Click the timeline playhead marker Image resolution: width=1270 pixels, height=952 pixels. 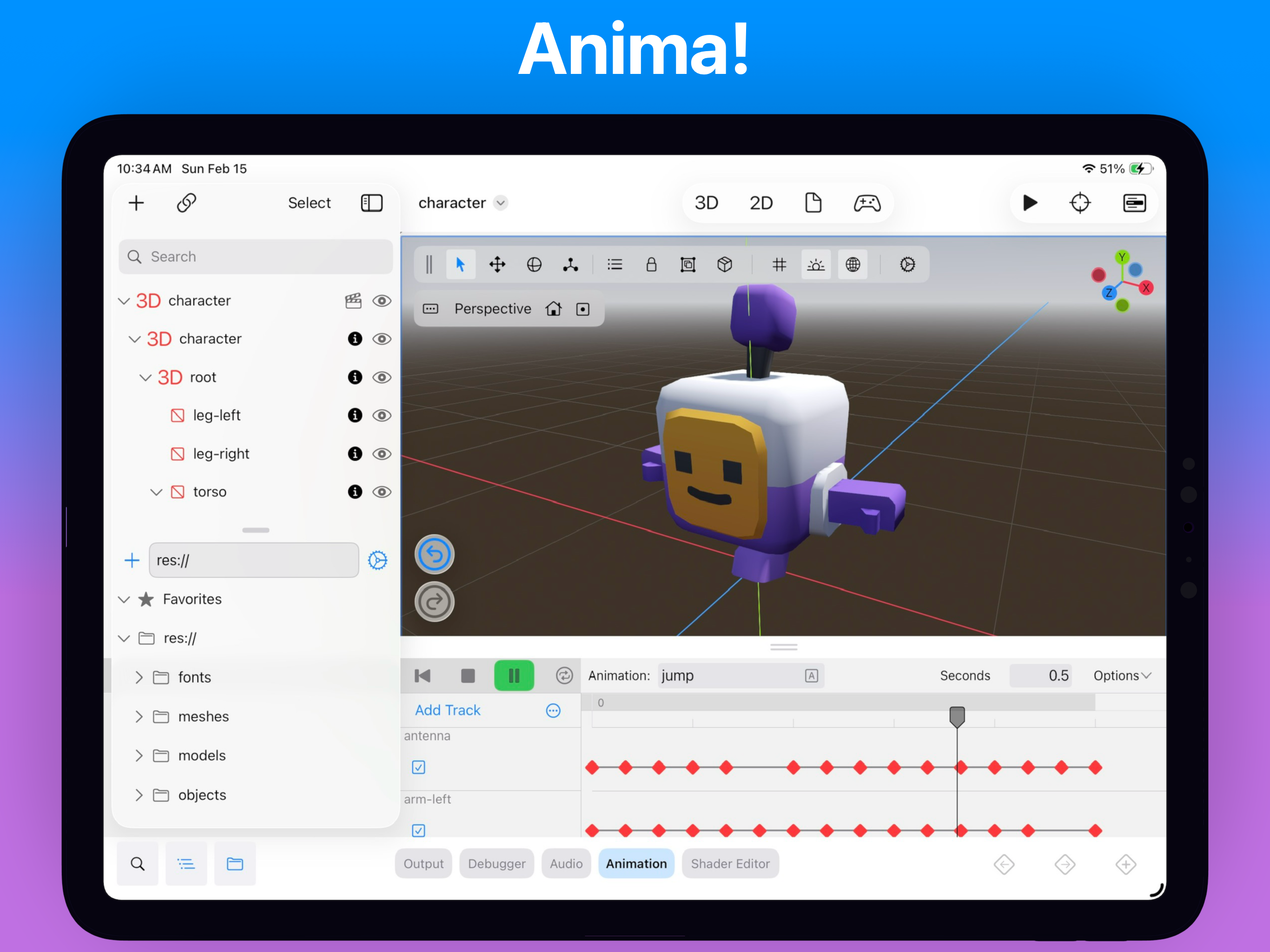point(957,717)
